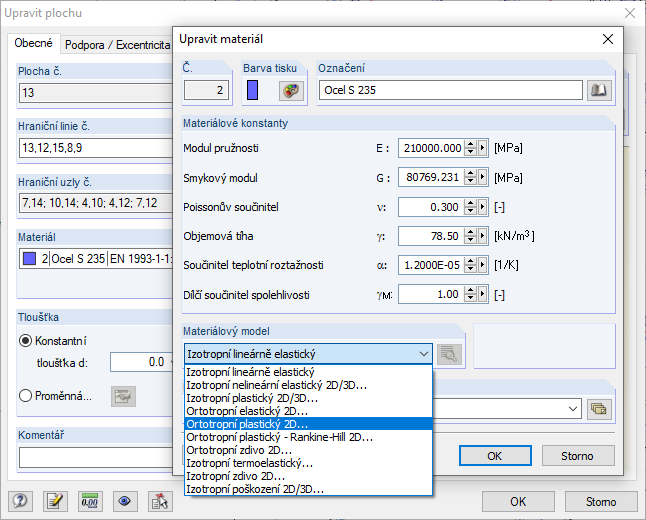The height and width of the screenshot is (520, 646).
Task: Open the print color palette picker
Action: pyautogui.click(x=291, y=90)
